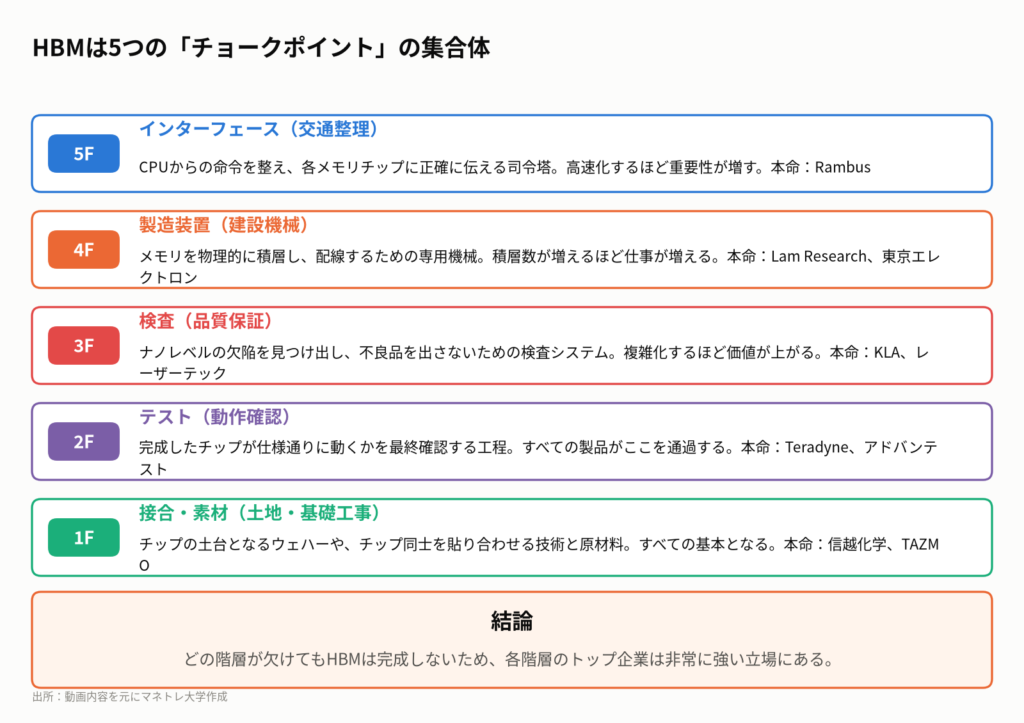1024x723 pixels.
Task: Click the 1F description mentioning 信越化学
Action: (x=539, y=554)
